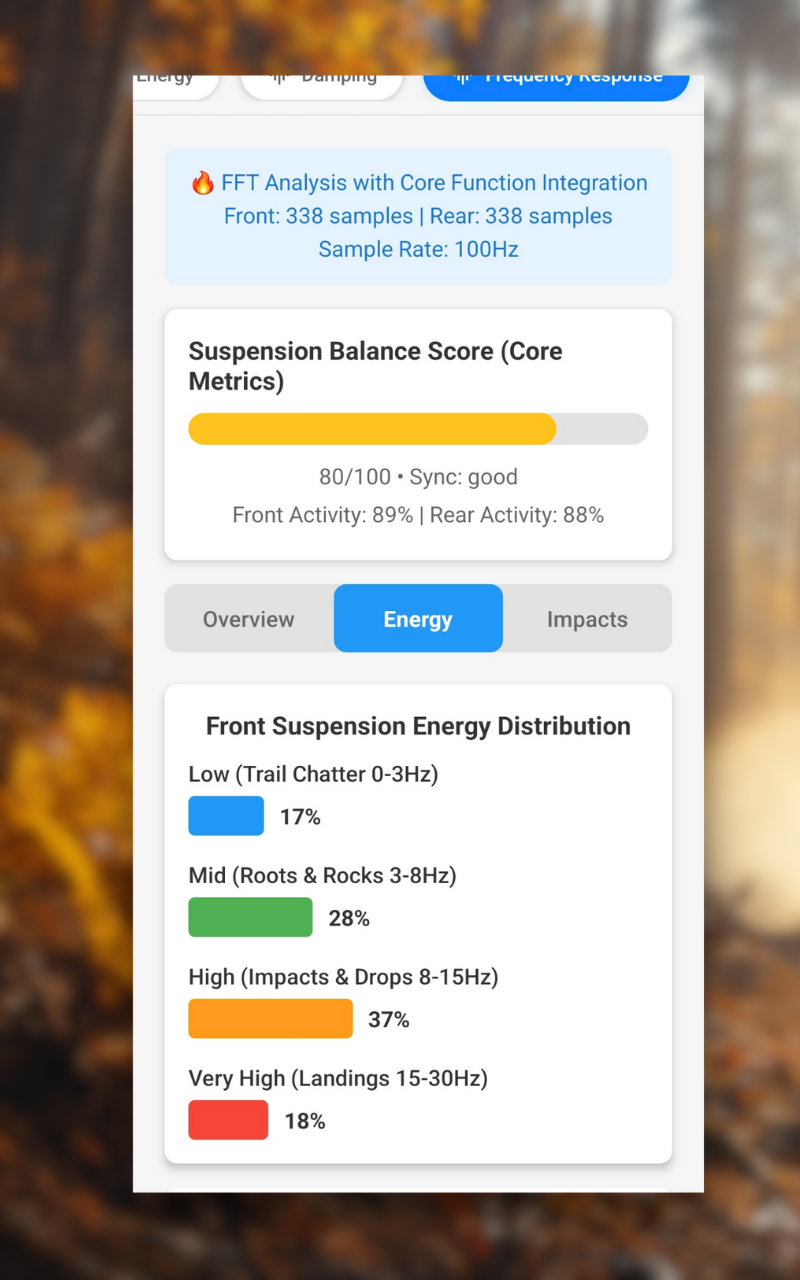
Task: Click the Front Activity 89% reading
Action: click(322, 515)
